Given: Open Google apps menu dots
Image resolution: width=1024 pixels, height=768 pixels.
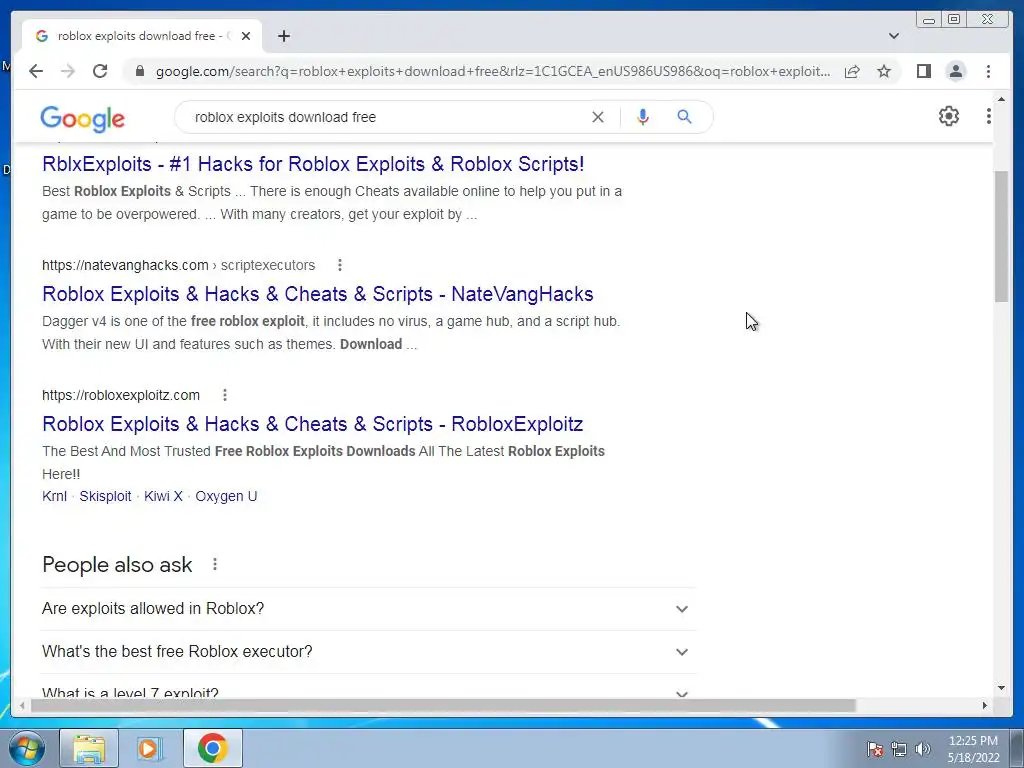Looking at the screenshot, I should 989,116.
